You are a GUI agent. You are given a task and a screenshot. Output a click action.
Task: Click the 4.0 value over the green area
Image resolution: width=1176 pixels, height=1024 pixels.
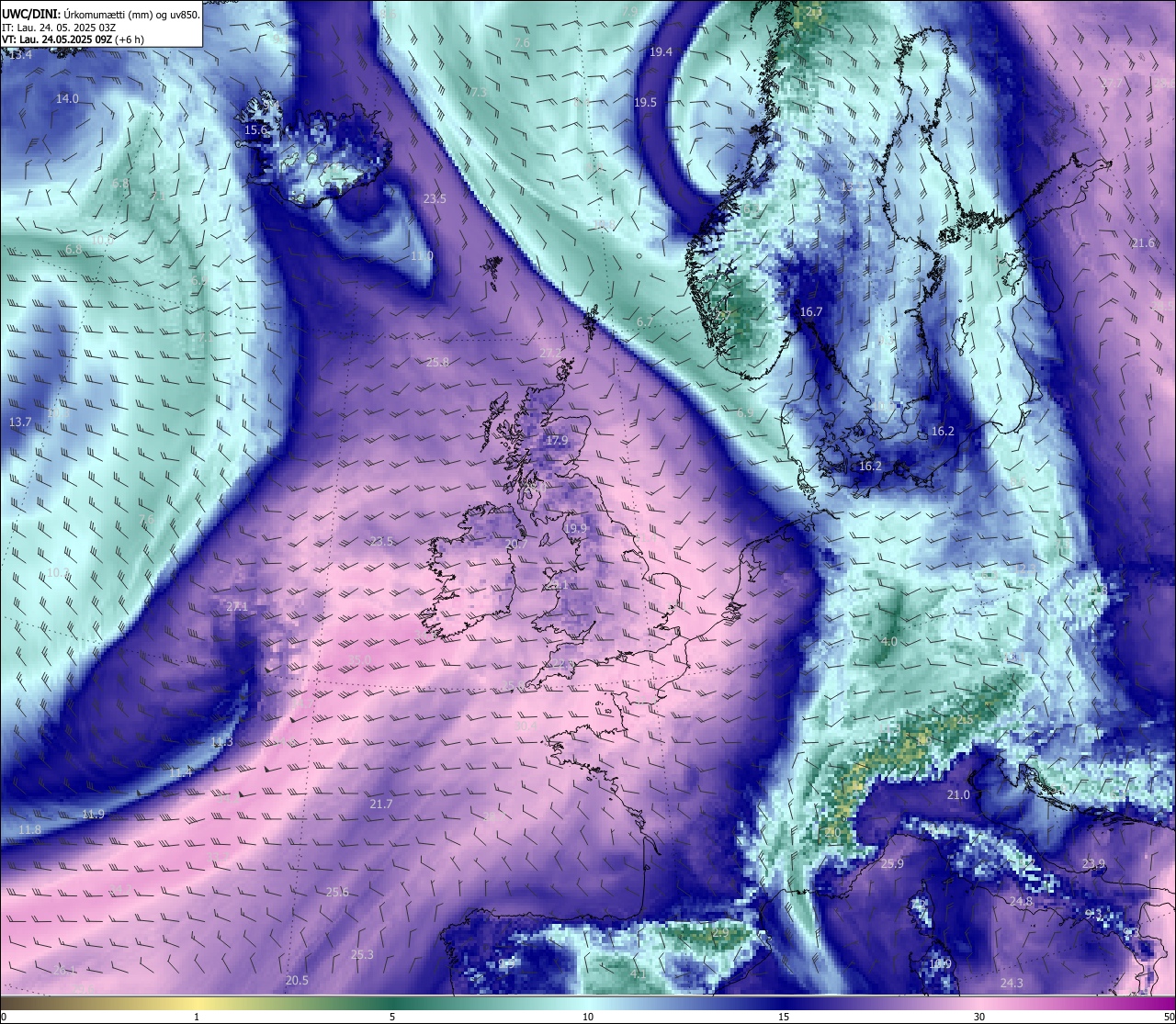(888, 641)
